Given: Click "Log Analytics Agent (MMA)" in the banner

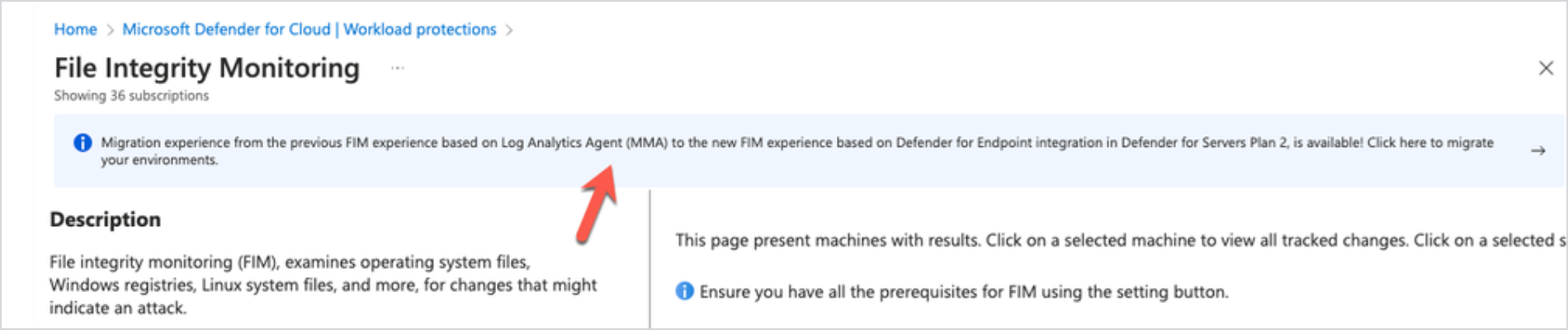Looking at the screenshot, I should [x=583, y=143].
